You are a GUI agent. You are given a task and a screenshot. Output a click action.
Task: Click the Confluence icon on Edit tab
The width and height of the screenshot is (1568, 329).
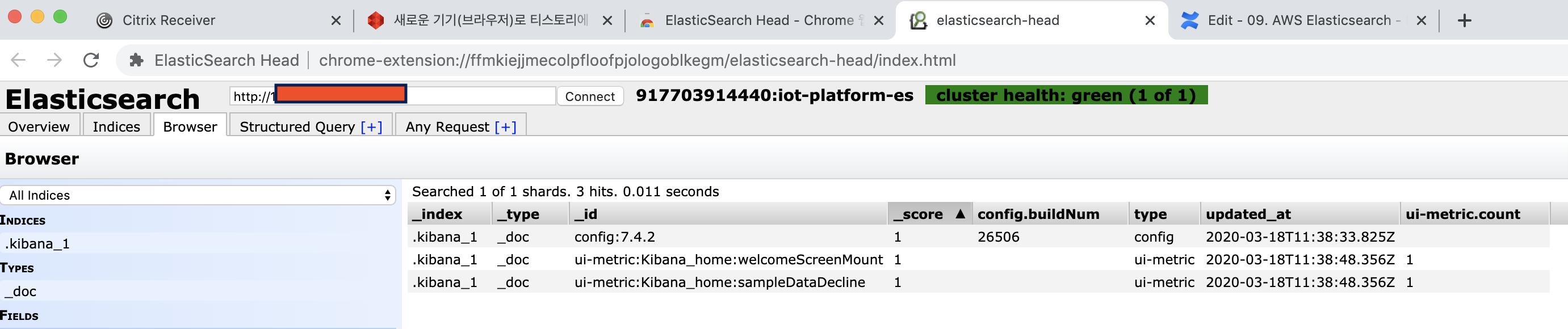(1189, 20)
